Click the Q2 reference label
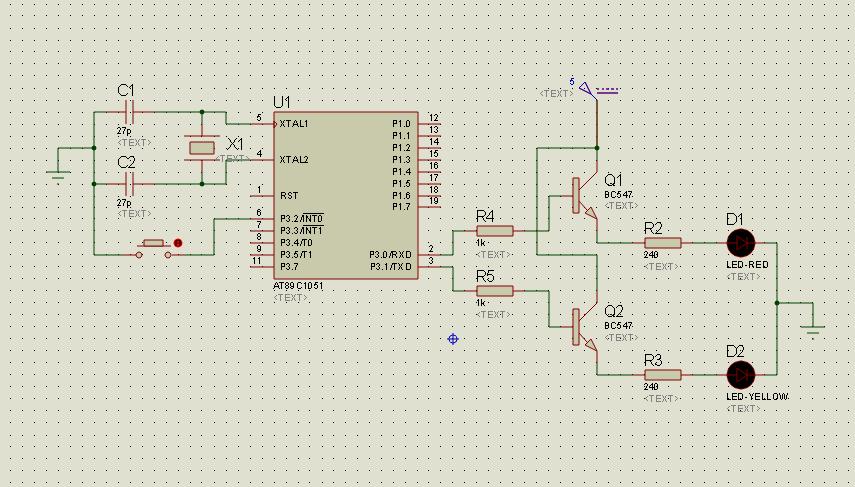This screenshot has width=855, height=487. click(x=613, y=311)
